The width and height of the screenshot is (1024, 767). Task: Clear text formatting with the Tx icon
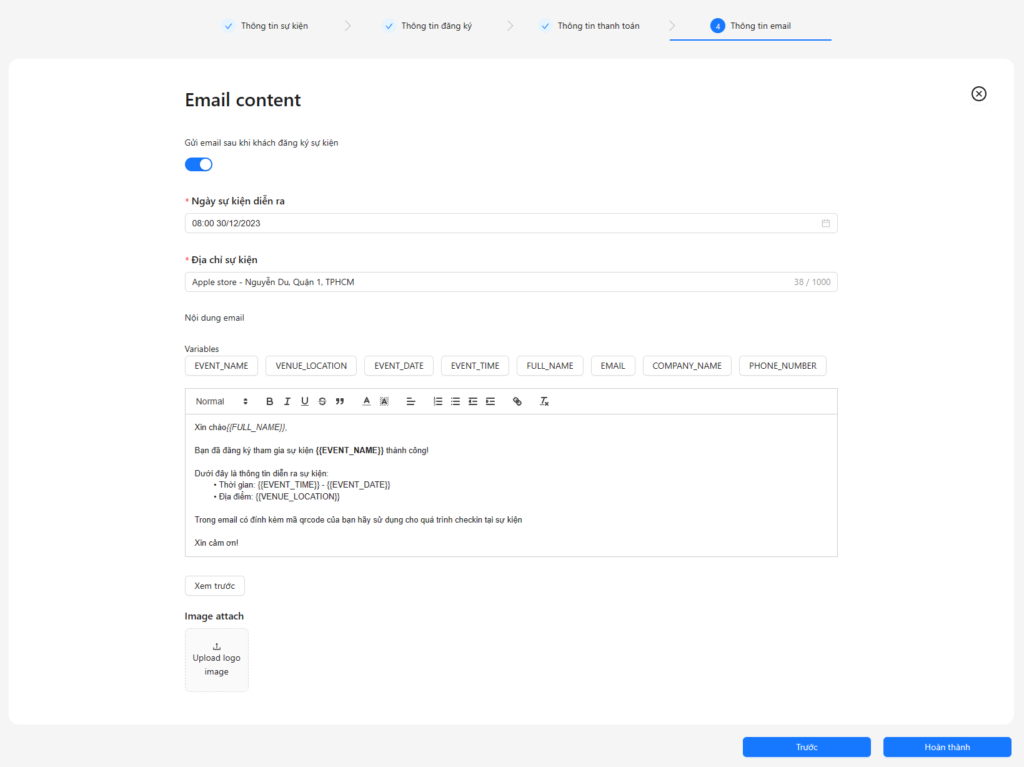pos(544,401)
